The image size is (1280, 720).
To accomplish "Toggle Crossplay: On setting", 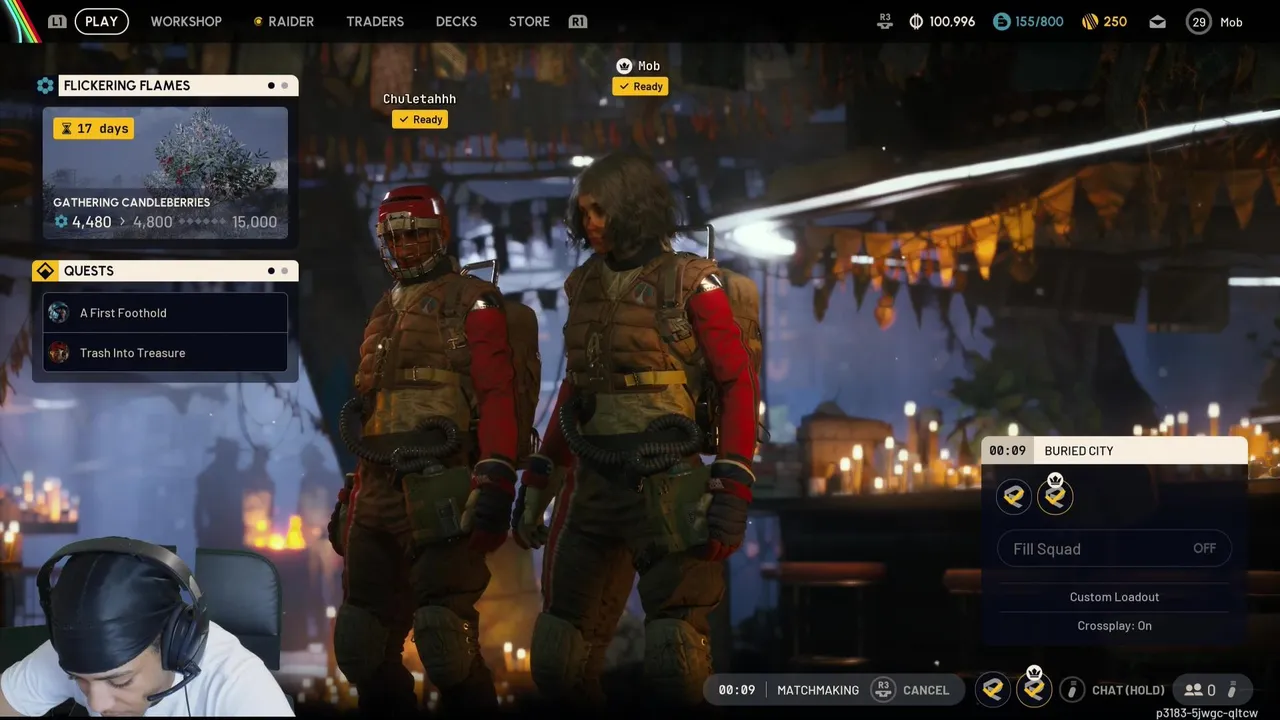I will (x=1114, y=626).
